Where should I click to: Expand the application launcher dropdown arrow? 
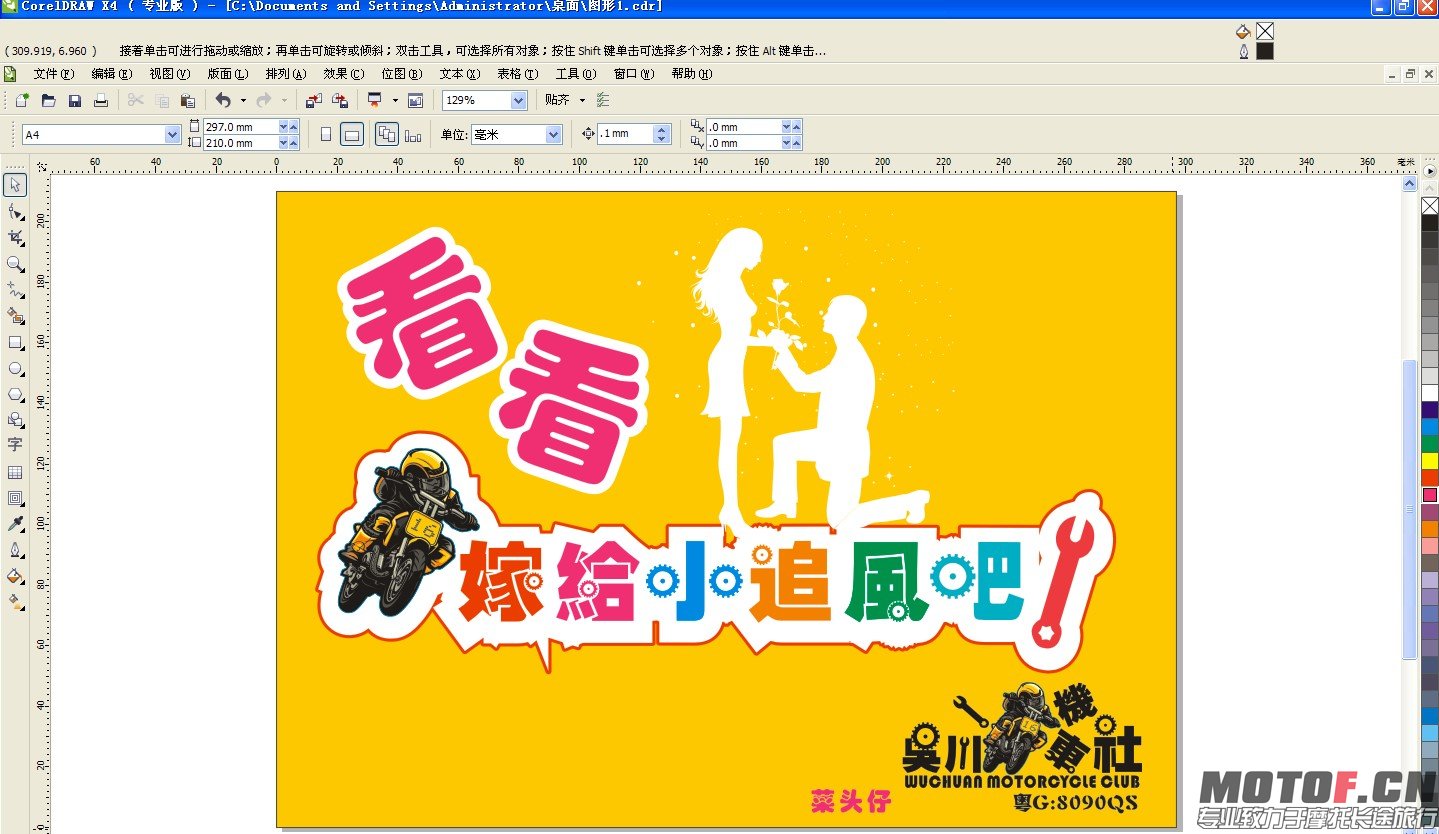coord(395,100)
